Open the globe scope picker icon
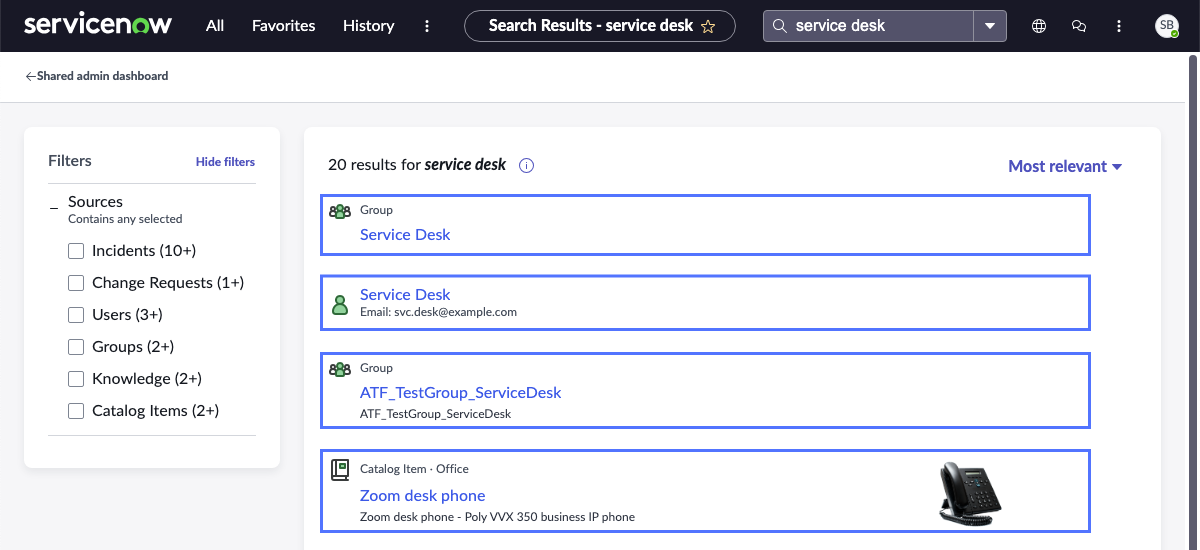The height and width of the screenshot is (550, 1200). click(x=1039, y=26)
